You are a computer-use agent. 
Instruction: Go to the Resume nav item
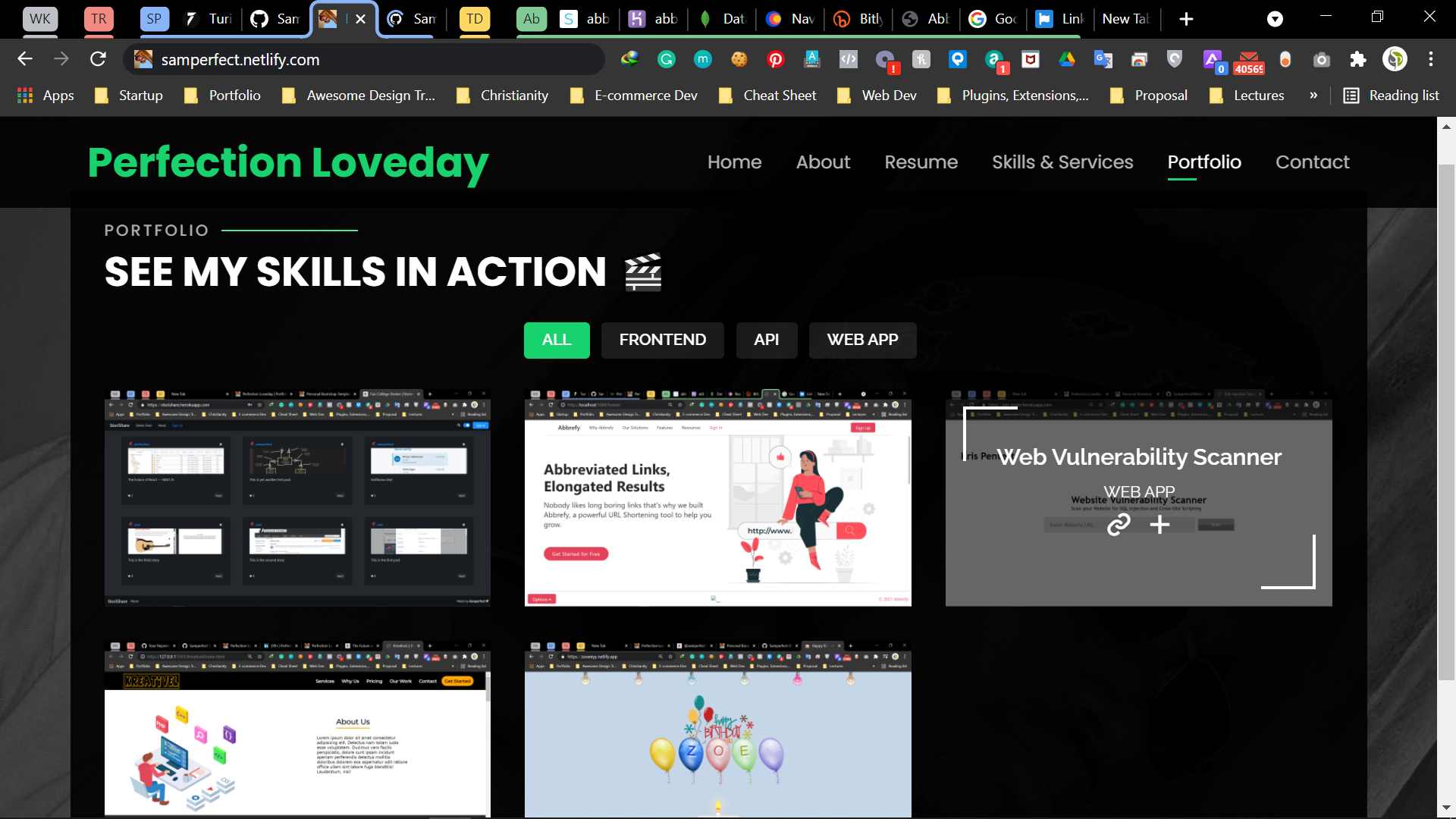(x=921, y=162)
